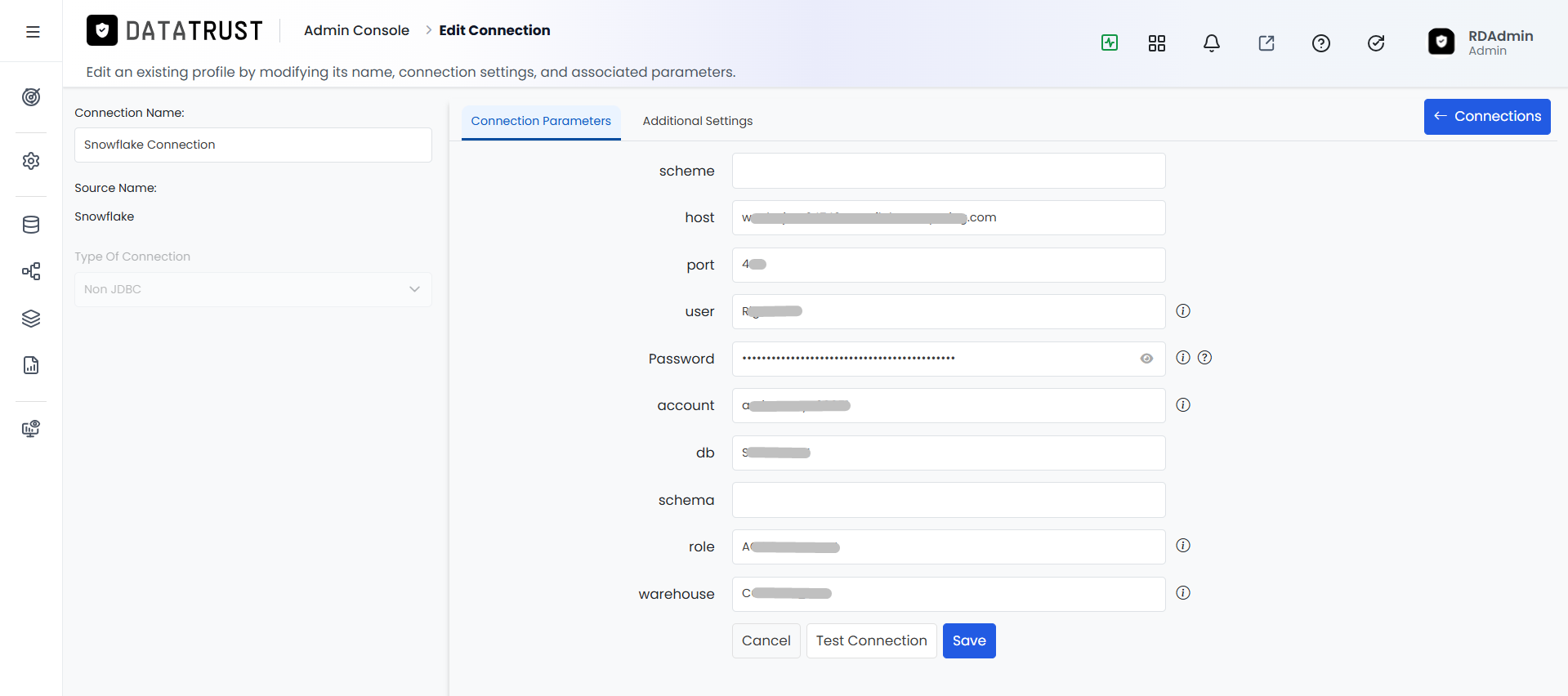Expand the Type Of Connection dropdown
This screenshot has width=1568, height=696.
coord(253,289)
